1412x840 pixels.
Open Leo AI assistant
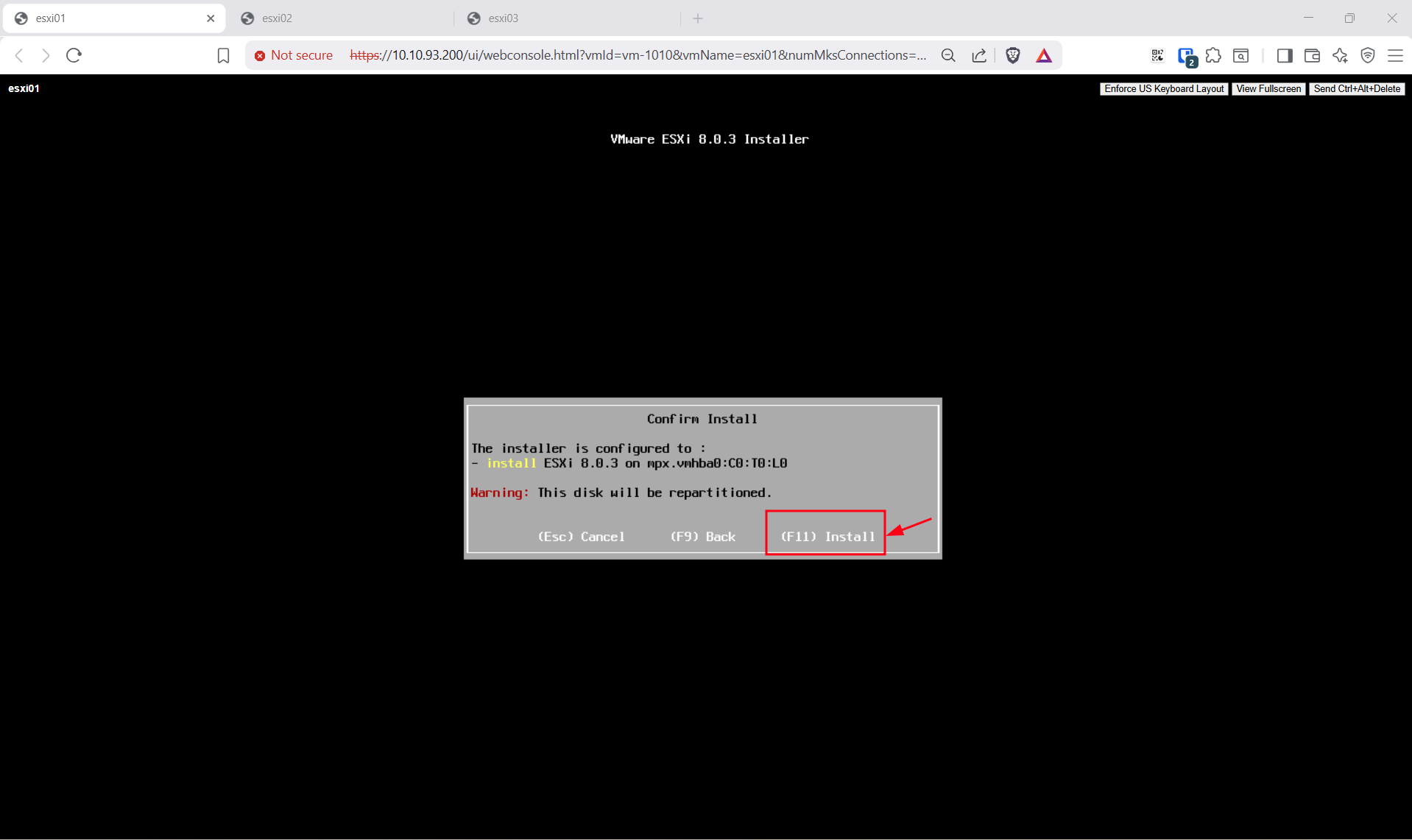tap(1340, 55)
